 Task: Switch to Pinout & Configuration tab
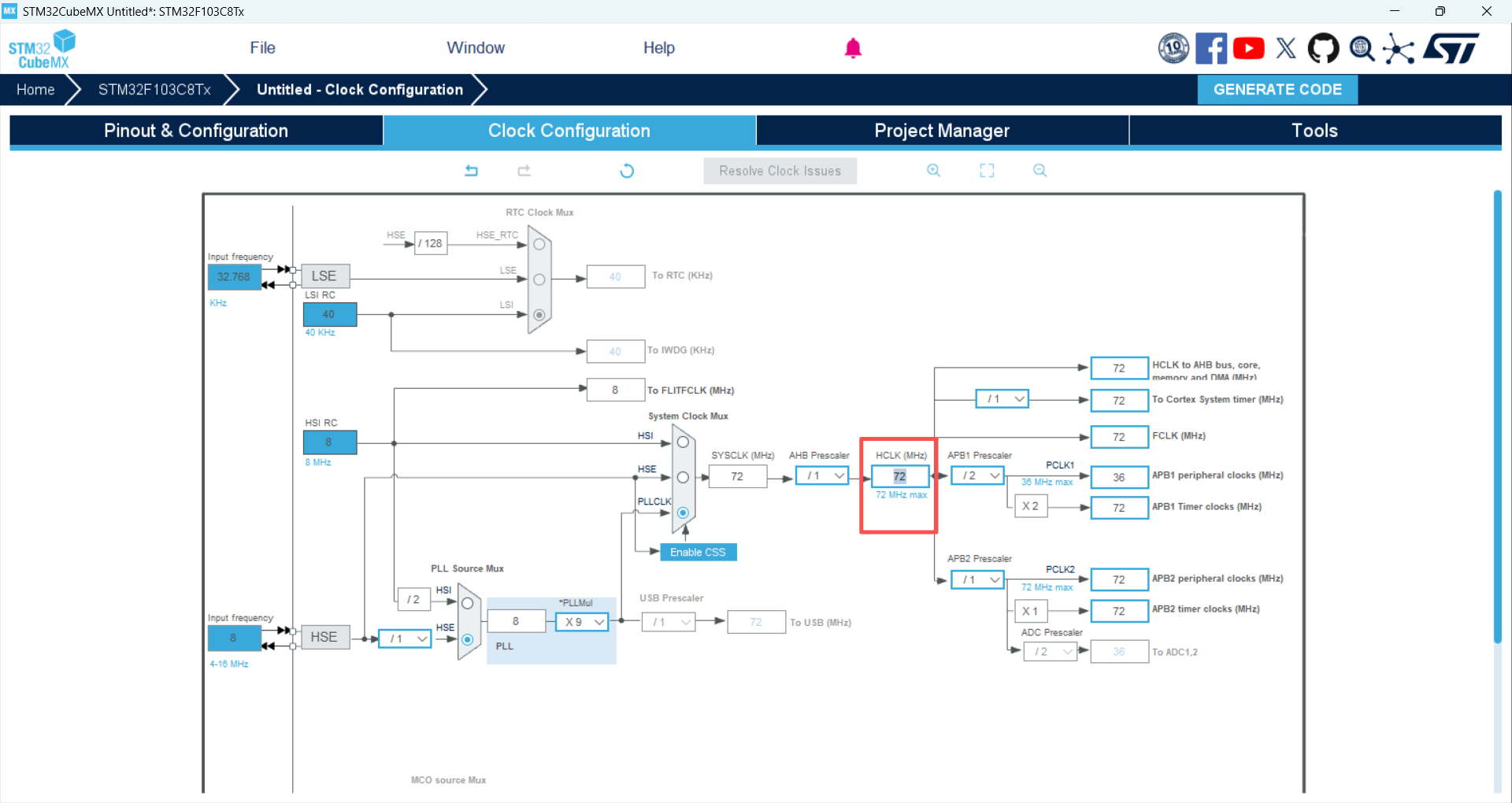[x=196, y=131]
